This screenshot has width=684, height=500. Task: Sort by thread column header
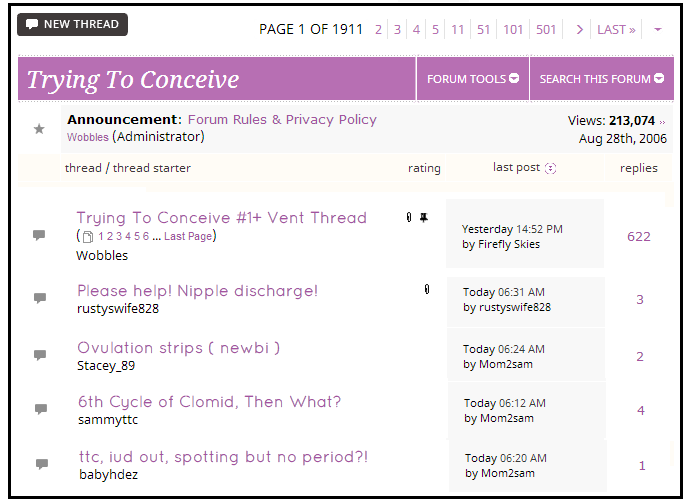(83, 168)
